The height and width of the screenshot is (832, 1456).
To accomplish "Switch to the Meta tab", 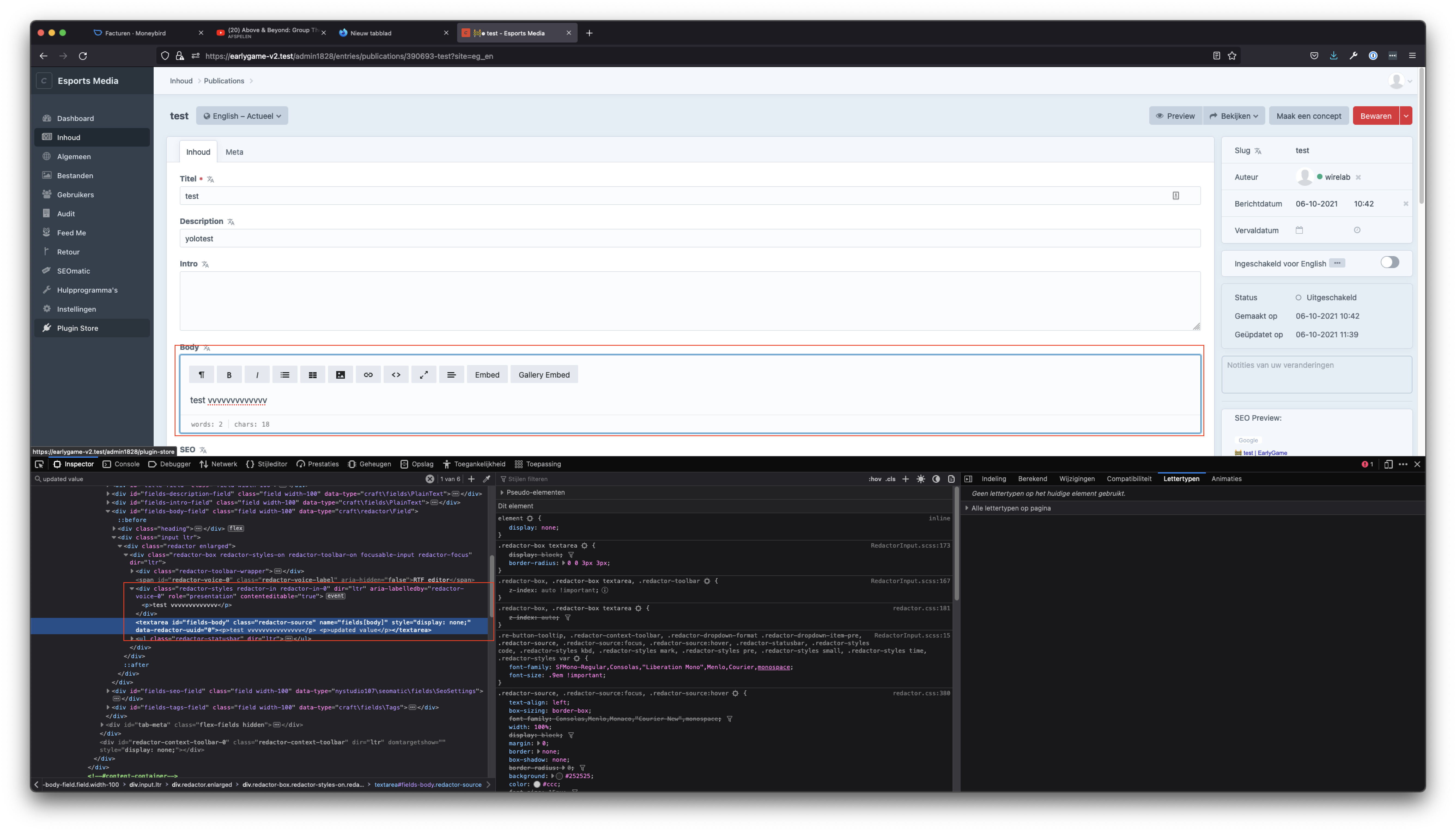I will coord(234,152).
